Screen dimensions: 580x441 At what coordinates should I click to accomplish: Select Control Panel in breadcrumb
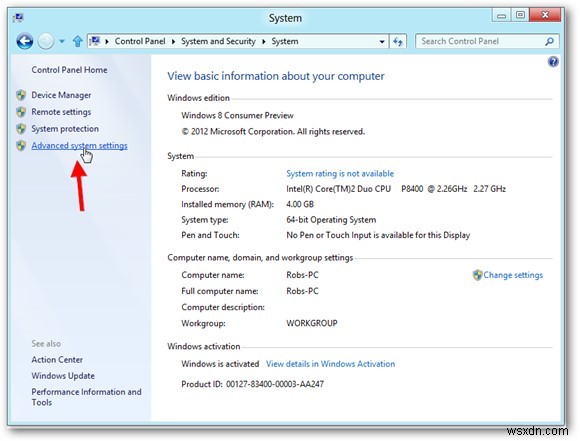pyautogui.click(x=140, y=41)
